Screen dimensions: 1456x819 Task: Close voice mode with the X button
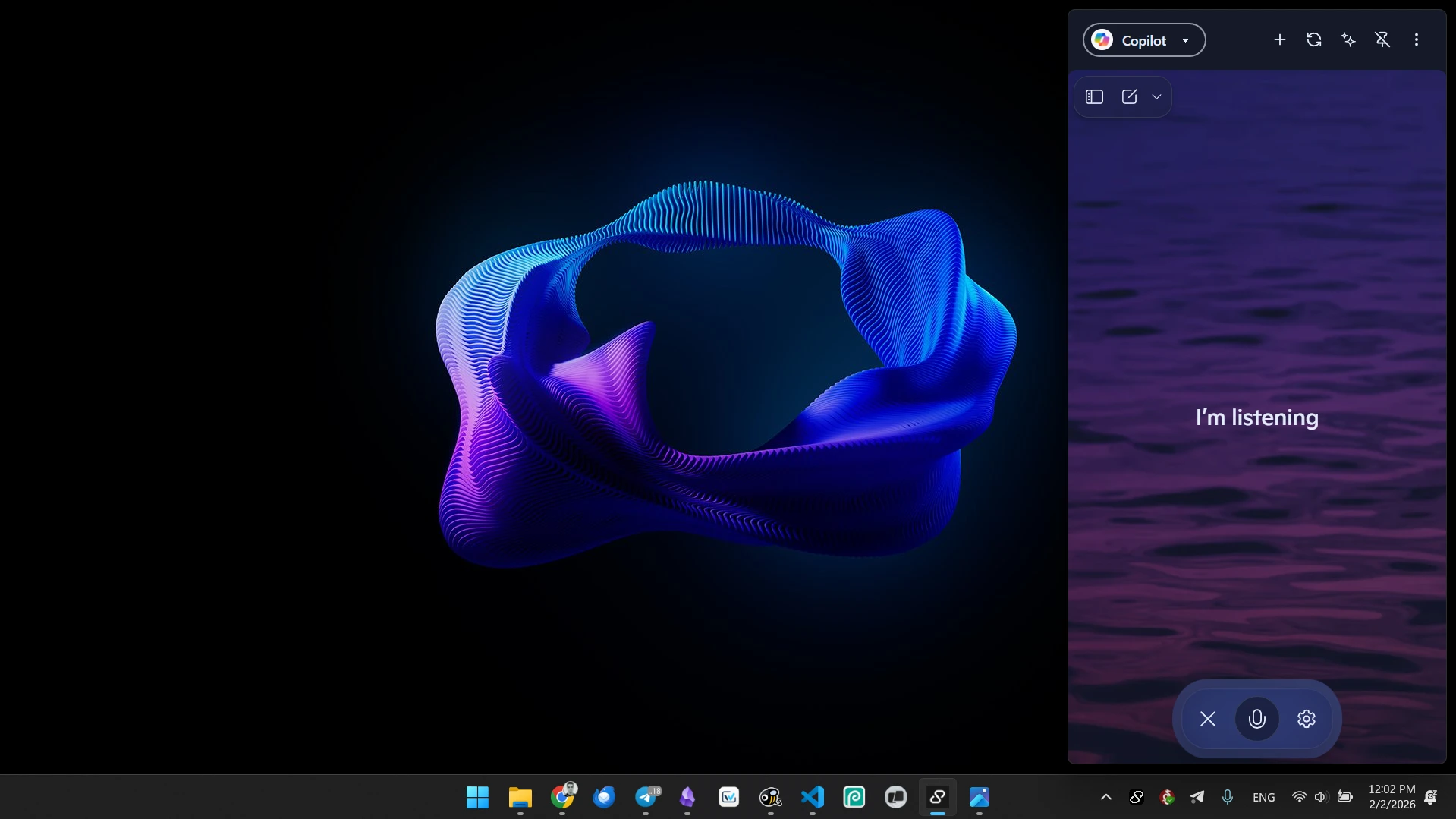point(1208,718)
